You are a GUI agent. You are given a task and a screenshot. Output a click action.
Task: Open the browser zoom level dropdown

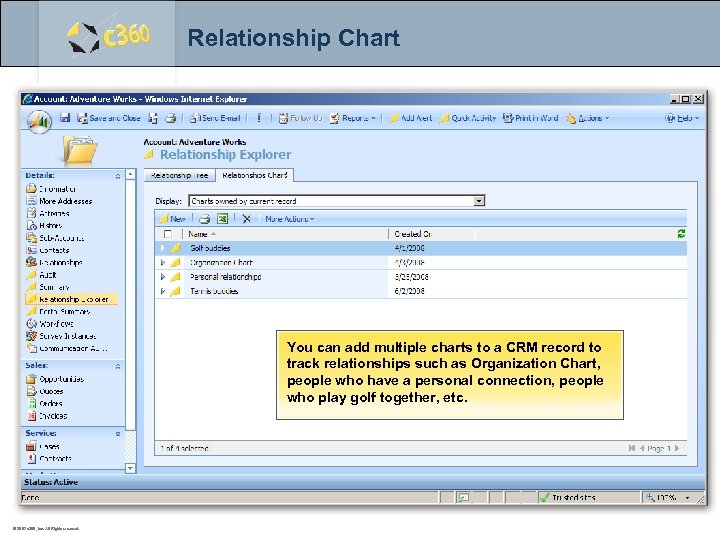click(x=687, y=498)
